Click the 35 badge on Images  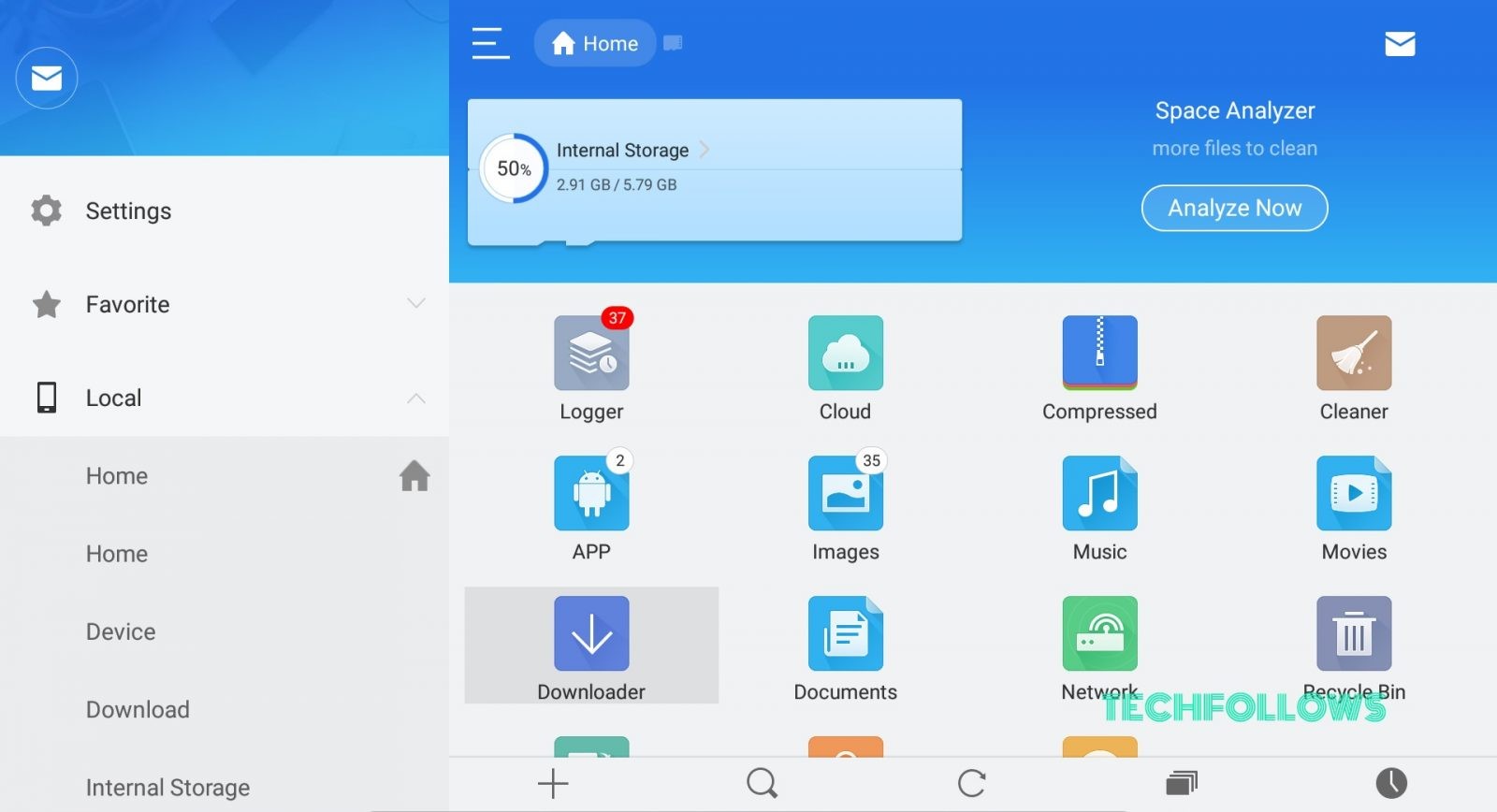pos(871,460)
